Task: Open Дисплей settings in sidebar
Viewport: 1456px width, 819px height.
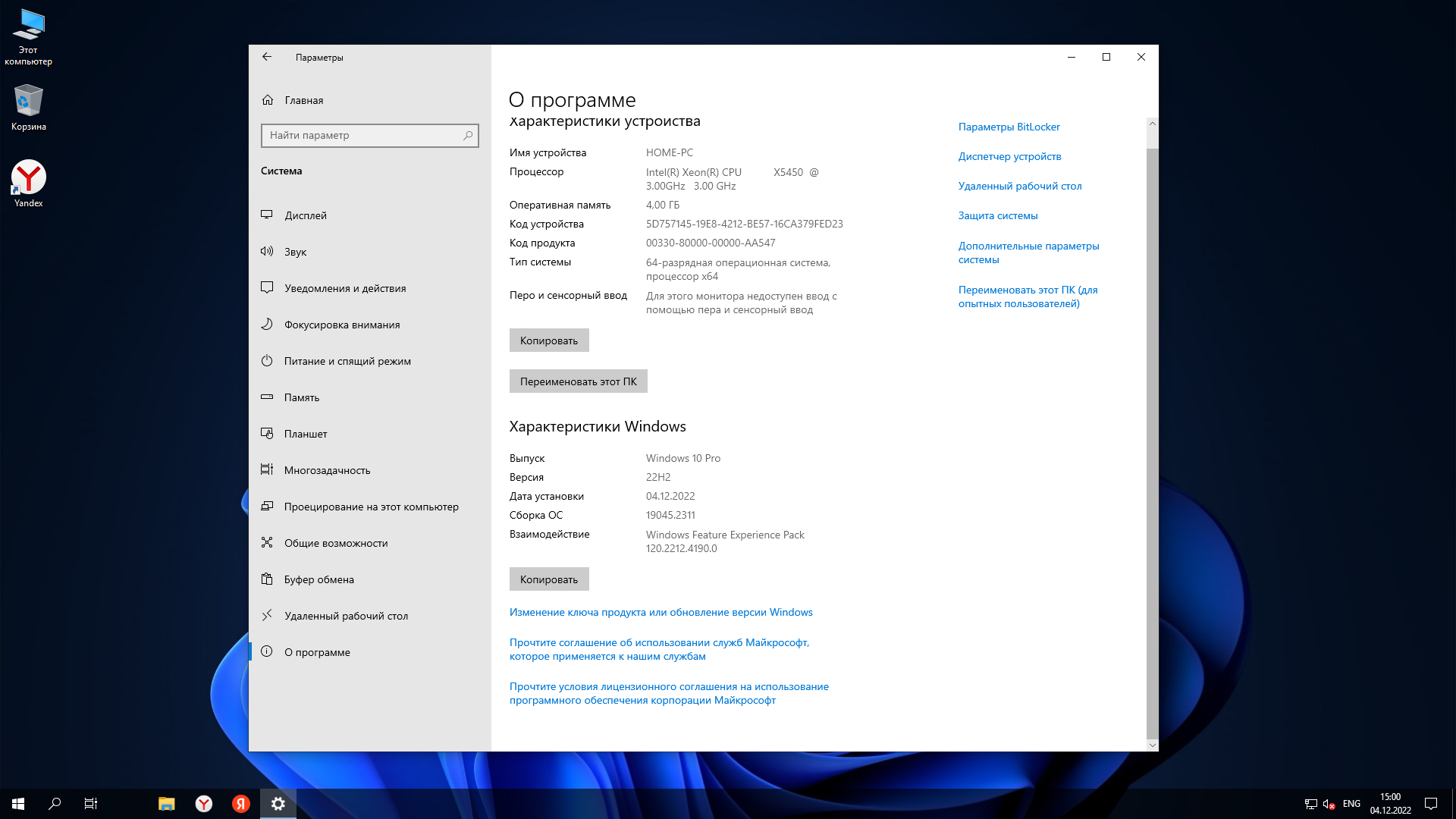Action: (x=306, y=215)
